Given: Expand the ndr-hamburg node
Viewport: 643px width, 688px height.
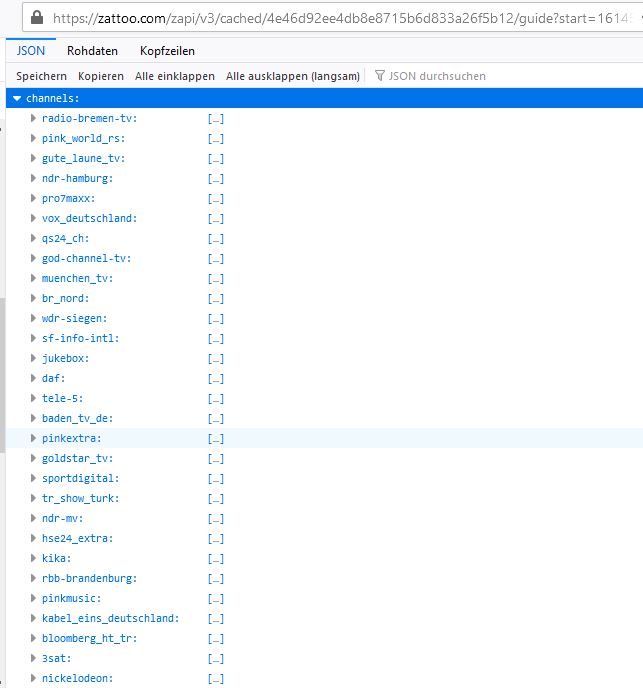Looking at the screenshot, I should coord(33,178).
